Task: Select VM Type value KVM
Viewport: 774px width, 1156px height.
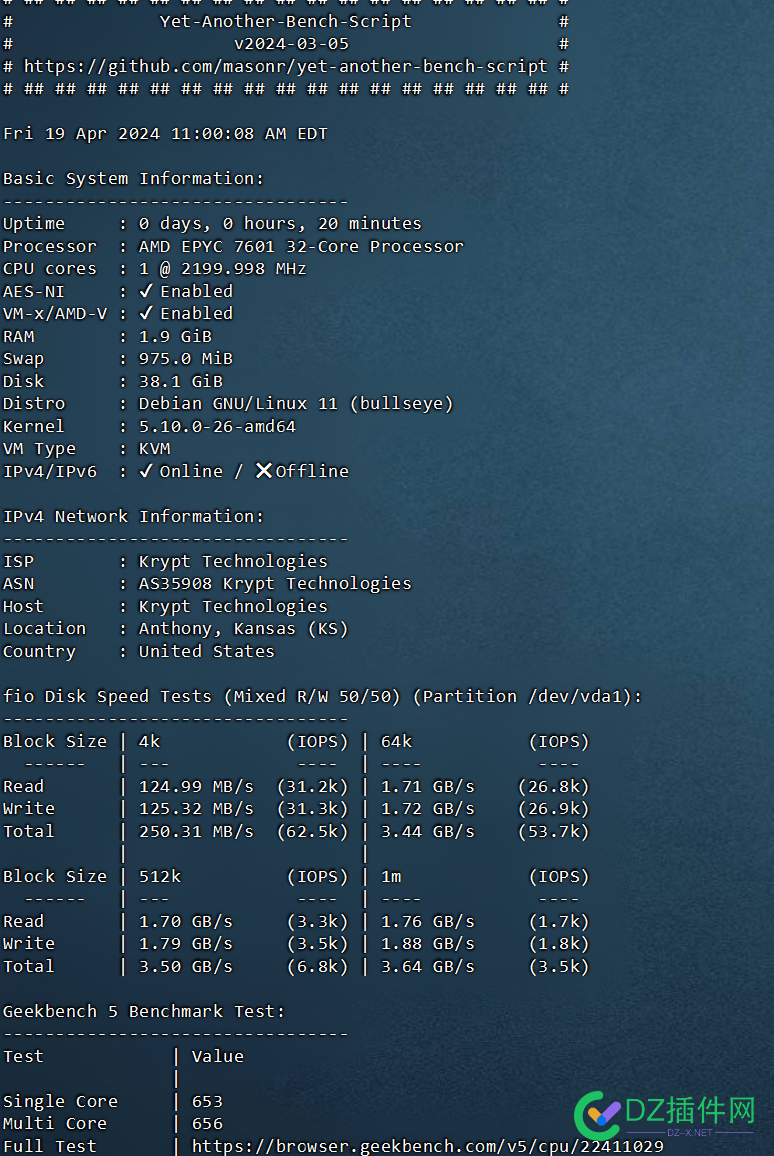Action: 154,449
